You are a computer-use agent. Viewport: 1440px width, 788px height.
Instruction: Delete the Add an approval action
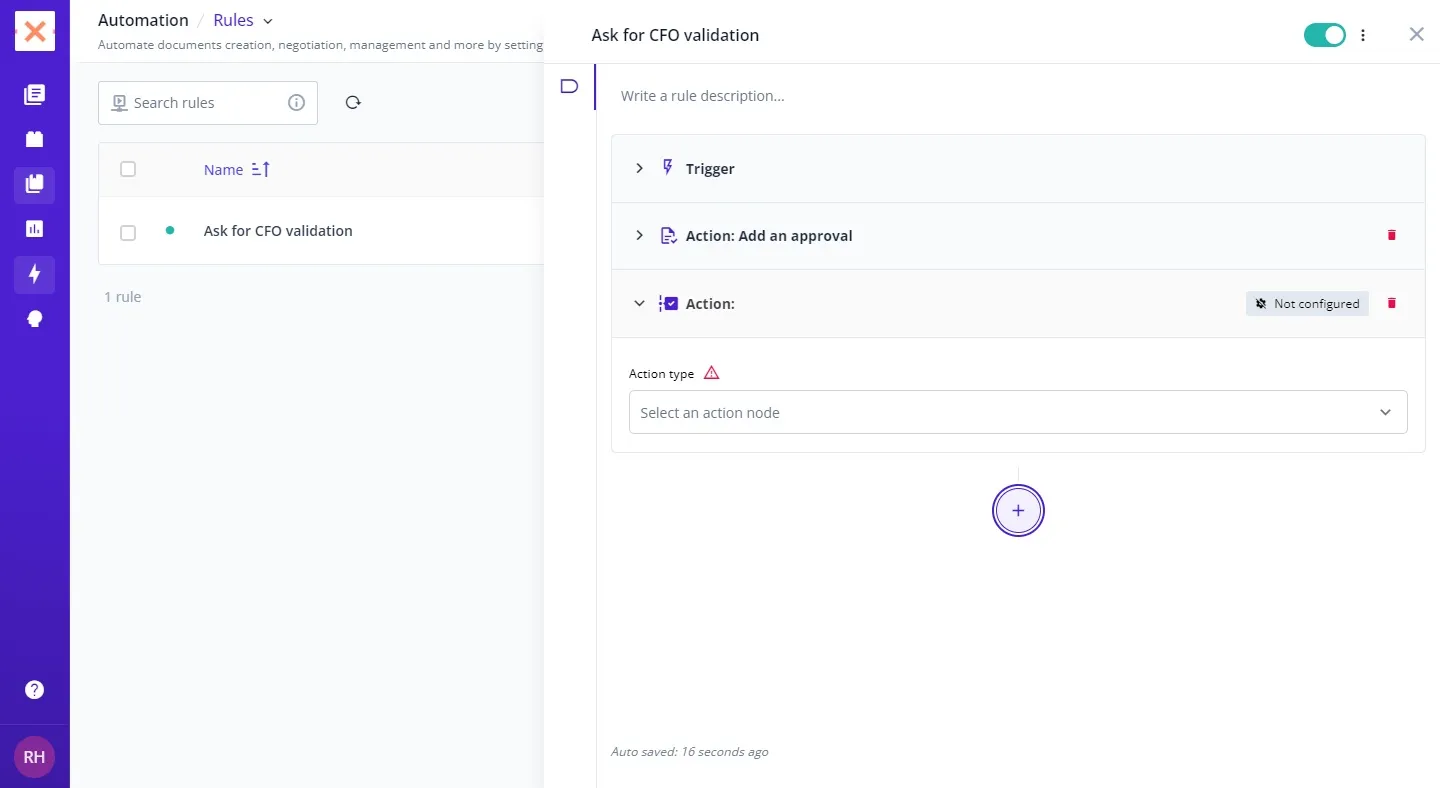tap(1391, 235)
